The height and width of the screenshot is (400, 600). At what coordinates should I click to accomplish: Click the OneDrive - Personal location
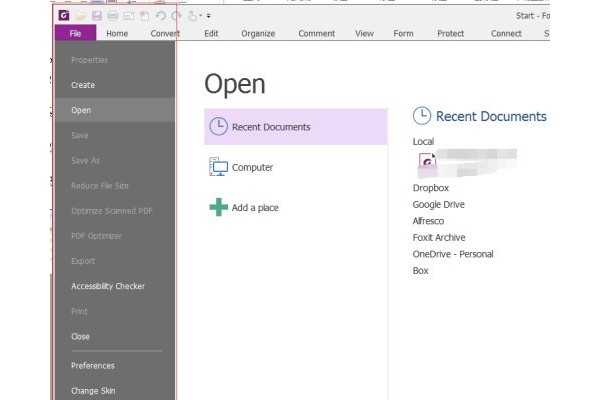(x=453, y=254)
